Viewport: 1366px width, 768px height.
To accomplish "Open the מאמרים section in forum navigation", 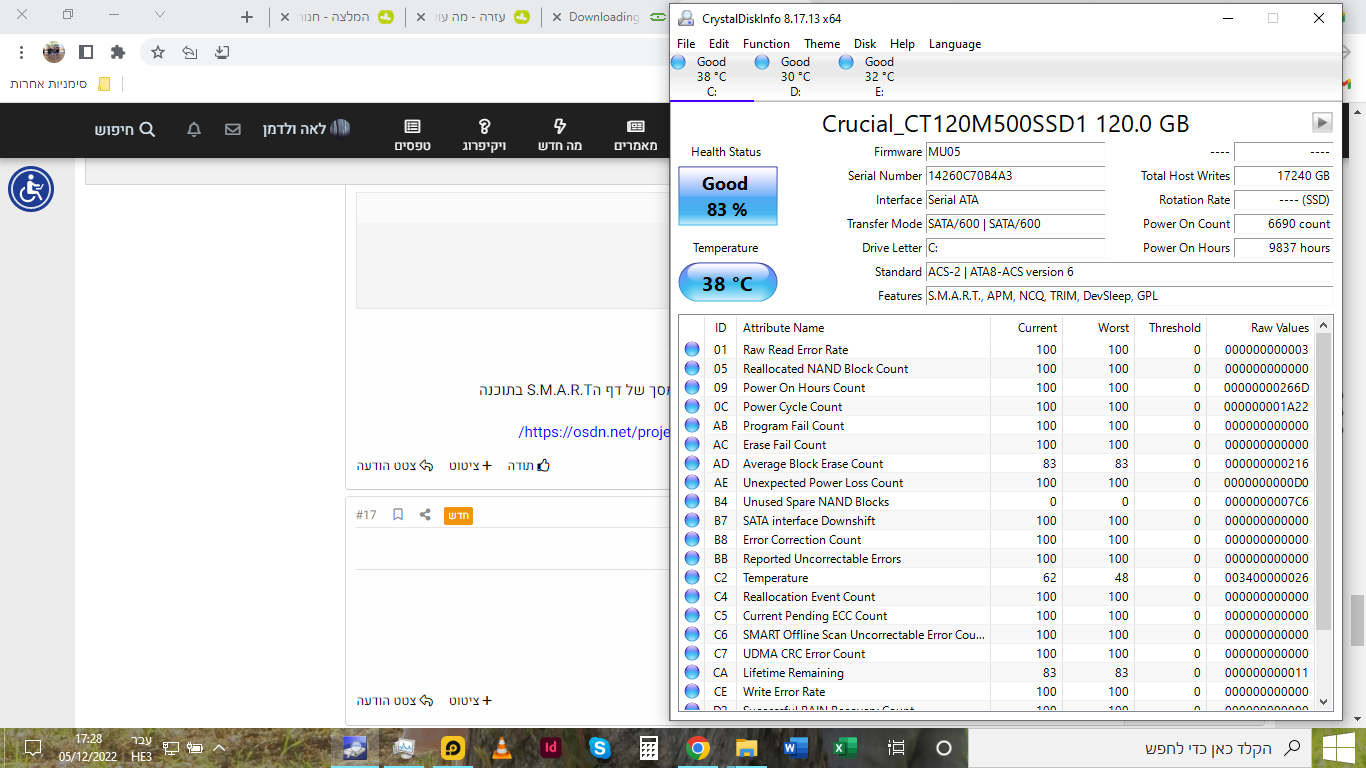I will pos(636,135).
